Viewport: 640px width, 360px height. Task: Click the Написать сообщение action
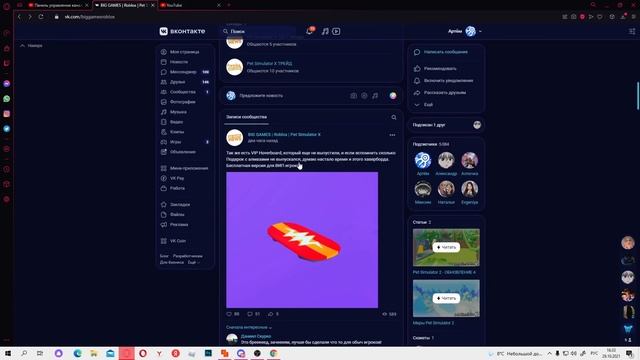pyautogui.click(x=445, y=52)
